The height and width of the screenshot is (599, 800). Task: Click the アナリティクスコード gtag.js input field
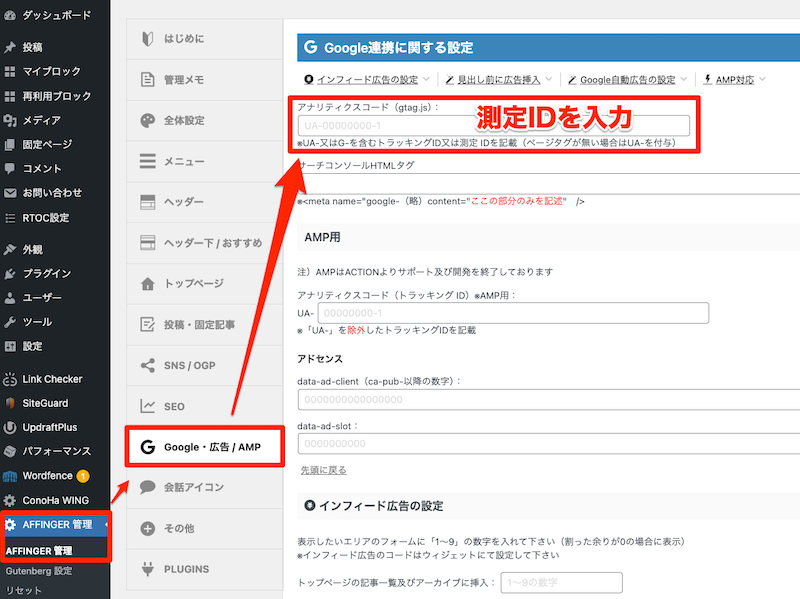tap(493, 126)
